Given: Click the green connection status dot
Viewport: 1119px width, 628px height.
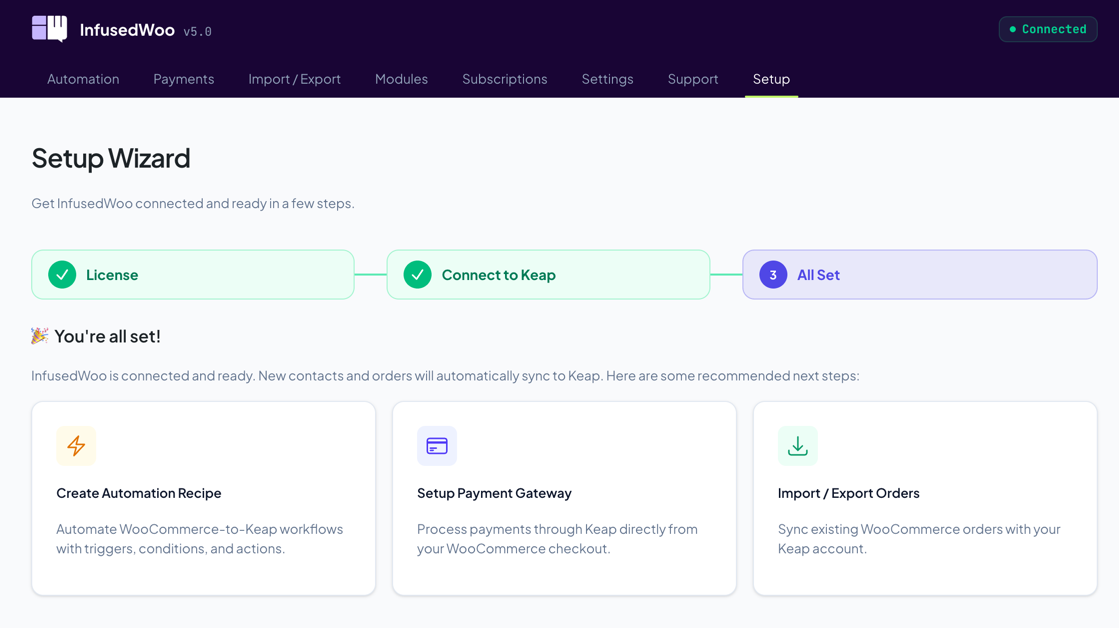Looking at the screenshot, I should pos(1014,29).
